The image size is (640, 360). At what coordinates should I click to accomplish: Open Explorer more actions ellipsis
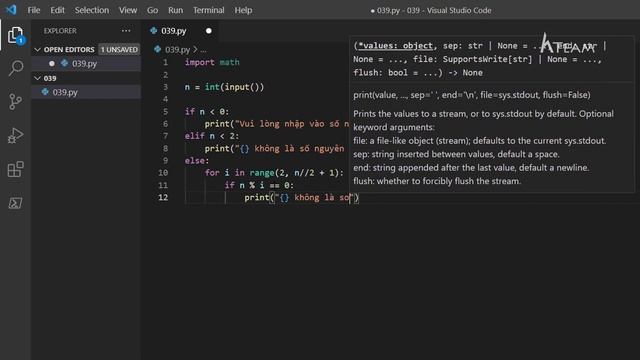(126, 31)
